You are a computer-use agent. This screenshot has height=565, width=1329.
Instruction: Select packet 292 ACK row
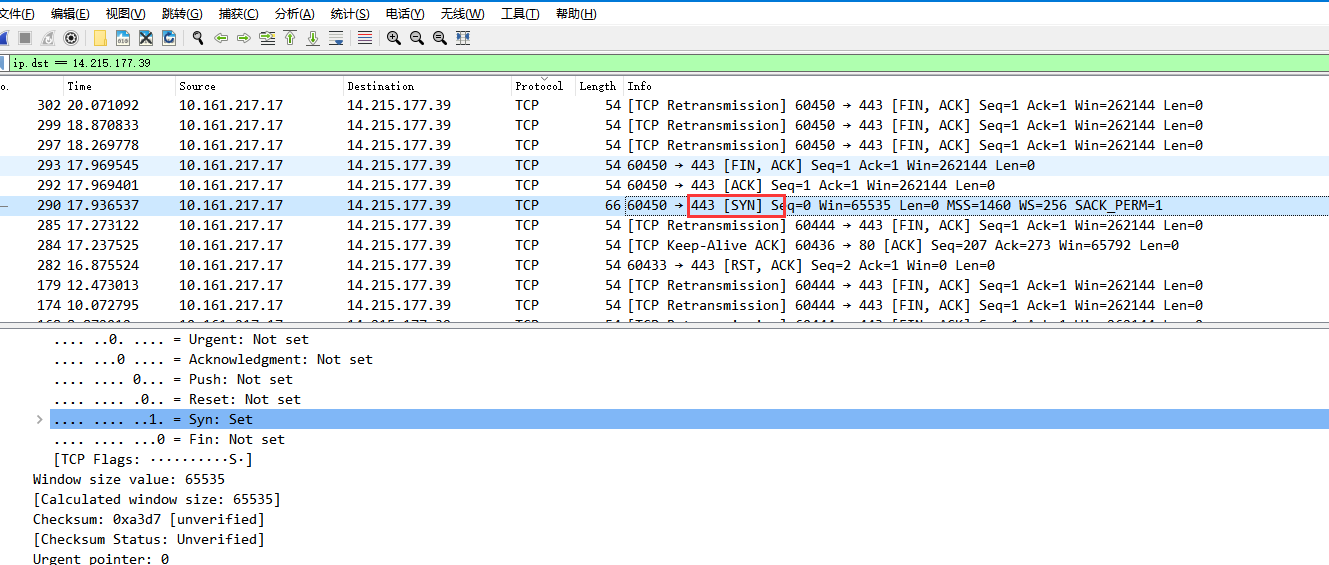click(664, 185)
